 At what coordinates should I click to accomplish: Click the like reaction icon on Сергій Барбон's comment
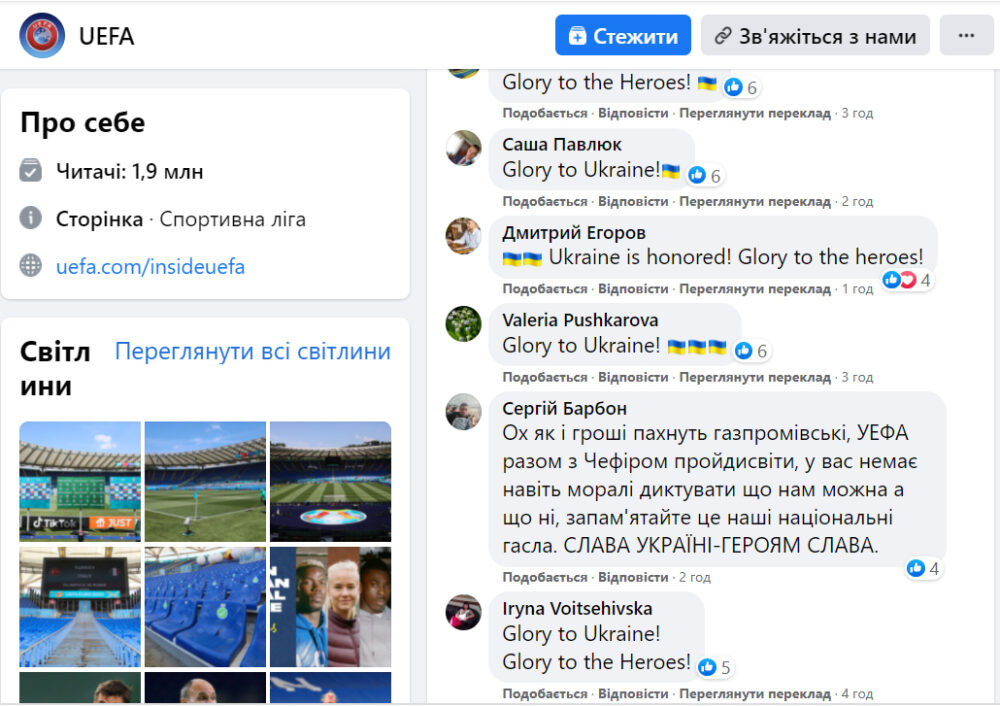coord(915,568)
